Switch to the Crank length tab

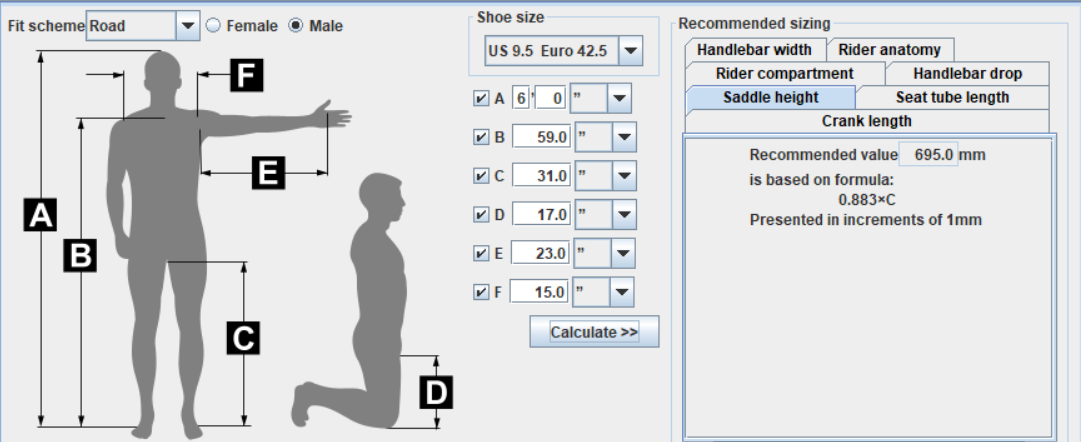coord(867,121)
